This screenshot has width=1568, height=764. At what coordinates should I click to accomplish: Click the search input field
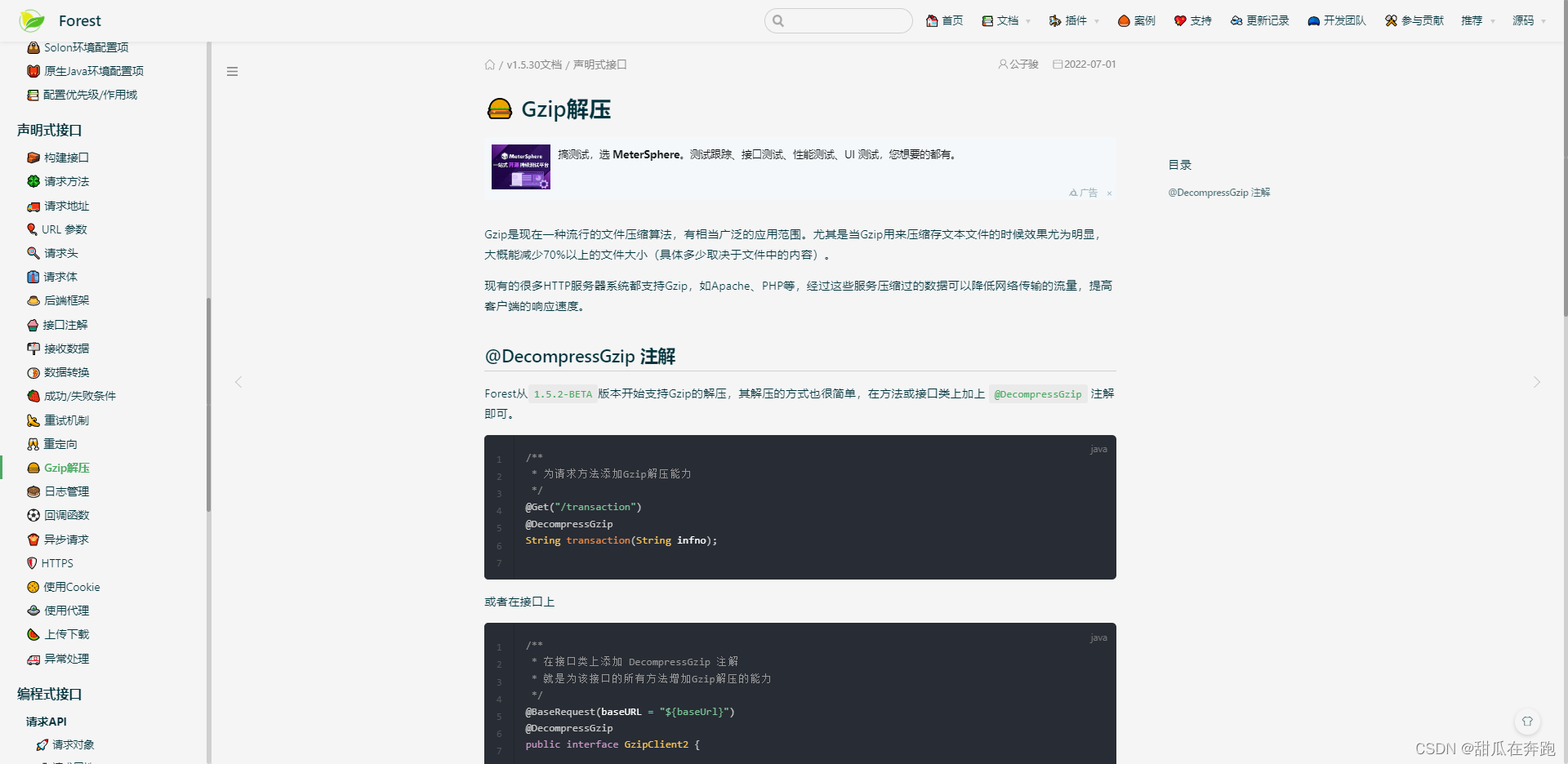tap(838, 20)
